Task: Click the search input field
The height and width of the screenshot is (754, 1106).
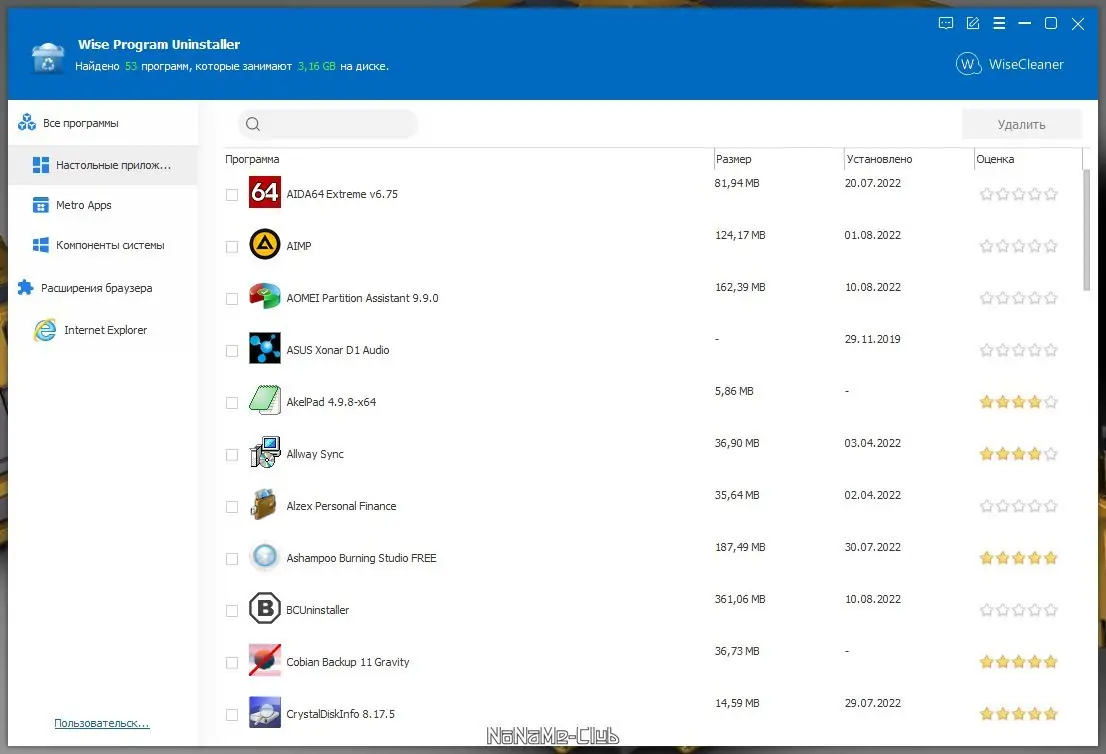Action: point(328,124)
